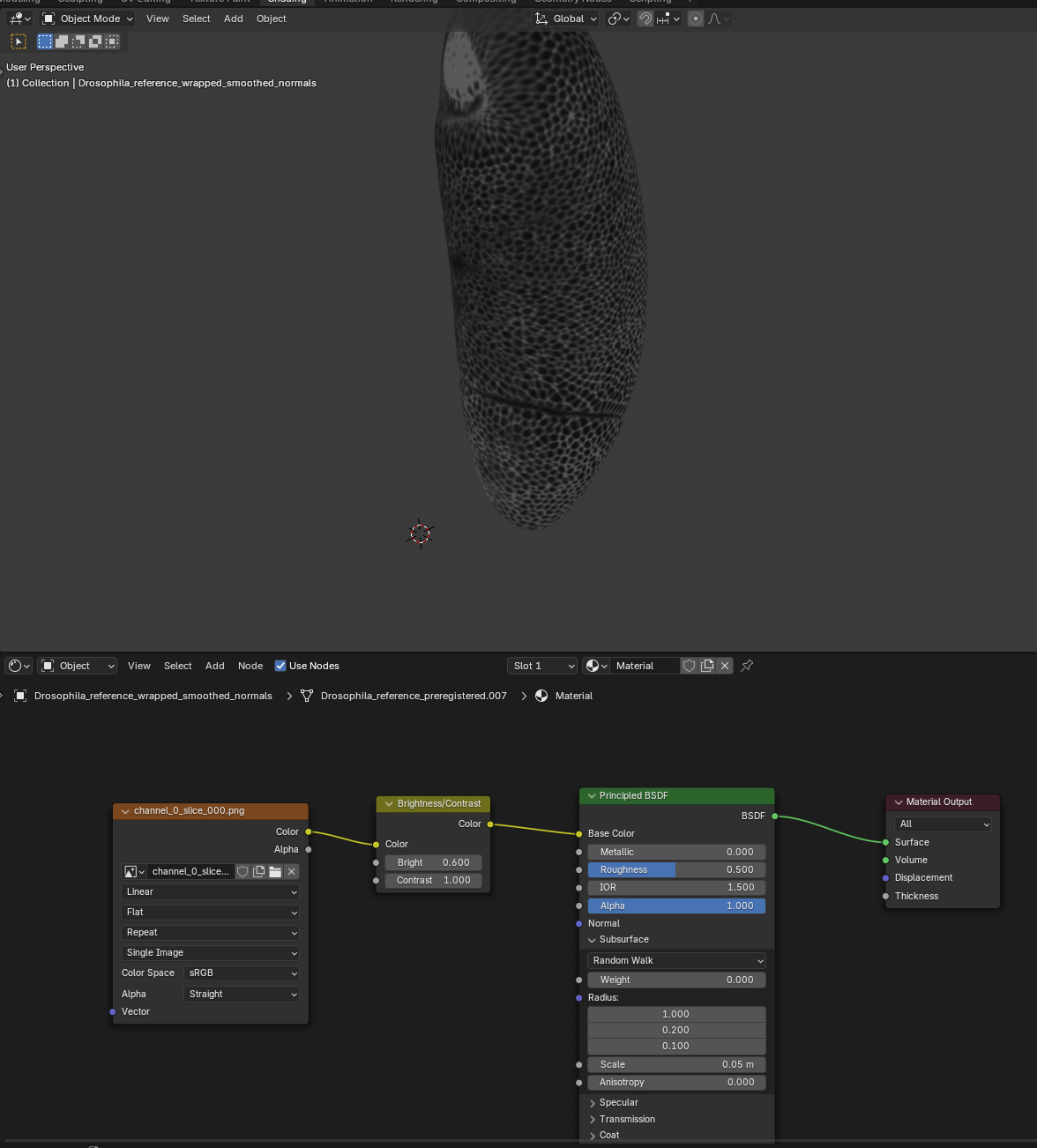The width and height of the screenshot is (1037, 1148).
Task: Click the fake user shield icon beside Material
Action: (x=690, y=666)
